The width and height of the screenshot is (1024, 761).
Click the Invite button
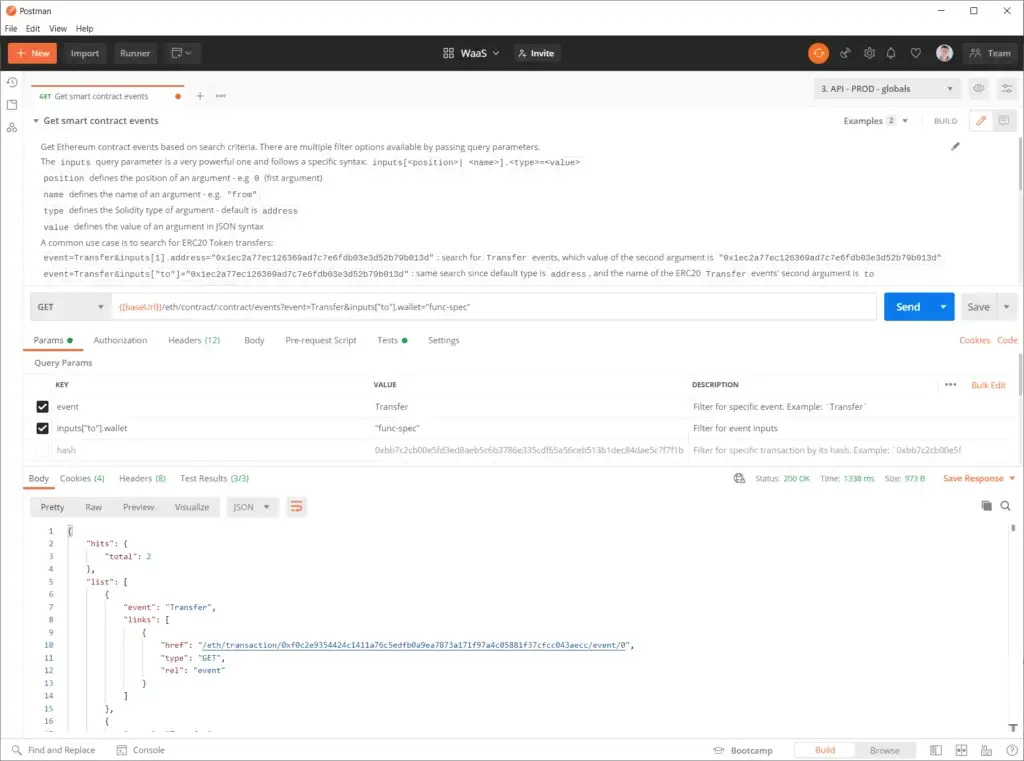(x=536, y=54)
